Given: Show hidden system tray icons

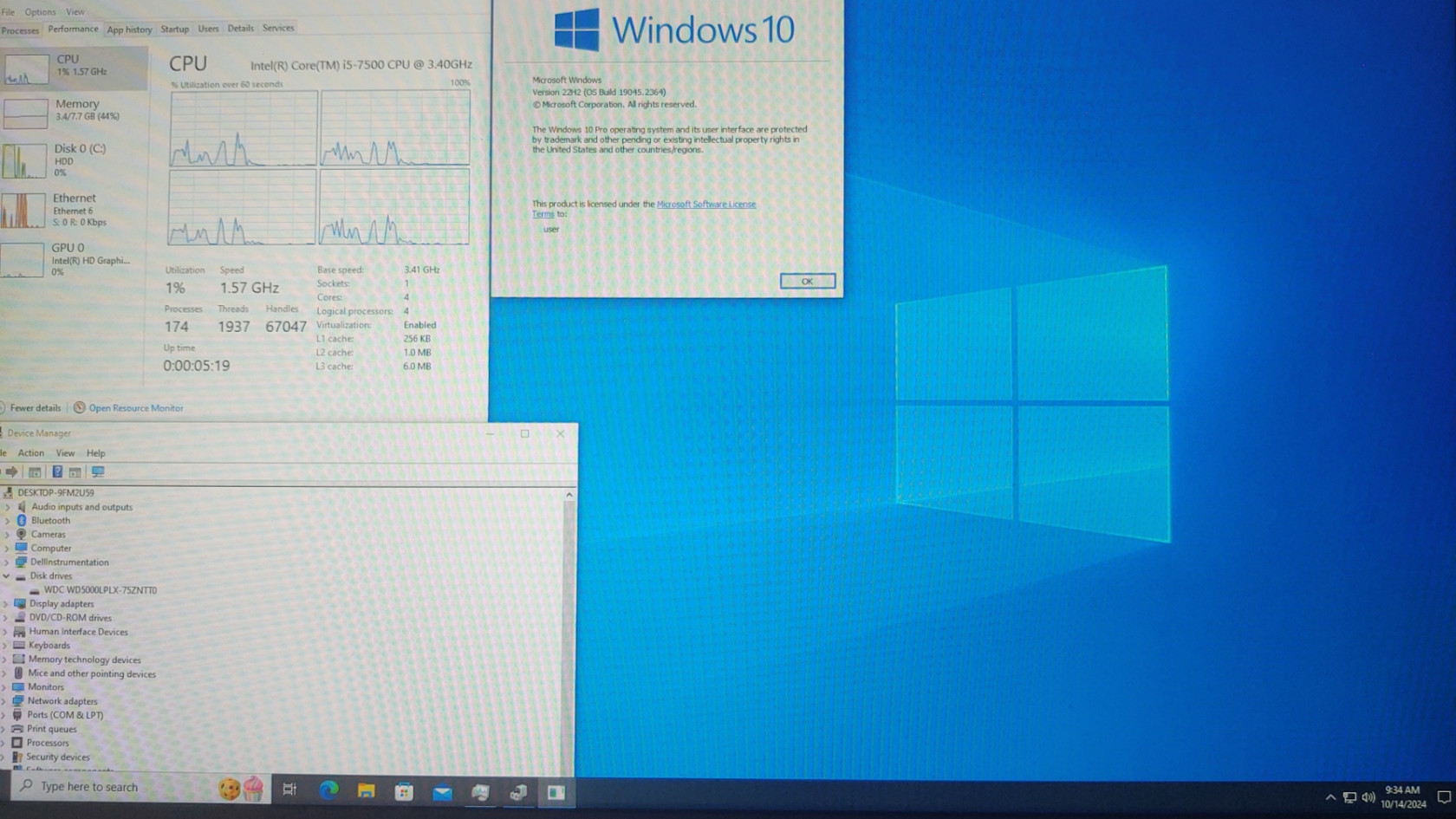Looking at the screenshot, I should coord(1330,797).
